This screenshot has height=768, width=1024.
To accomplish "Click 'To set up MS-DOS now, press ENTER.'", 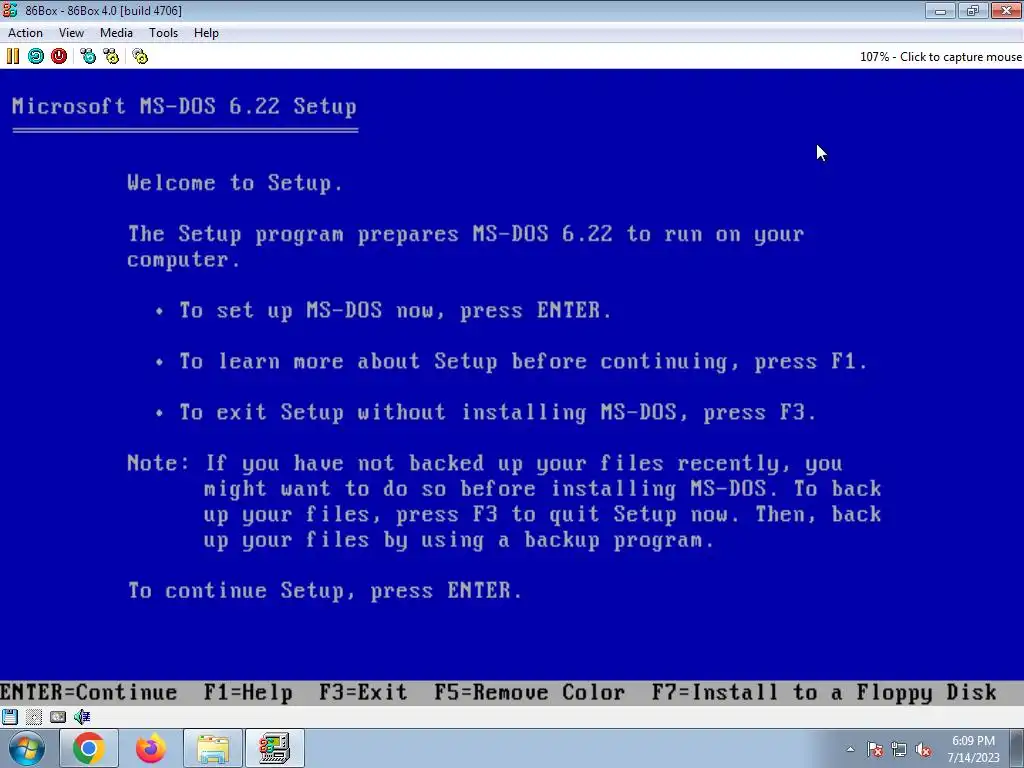I will (395, 310).
